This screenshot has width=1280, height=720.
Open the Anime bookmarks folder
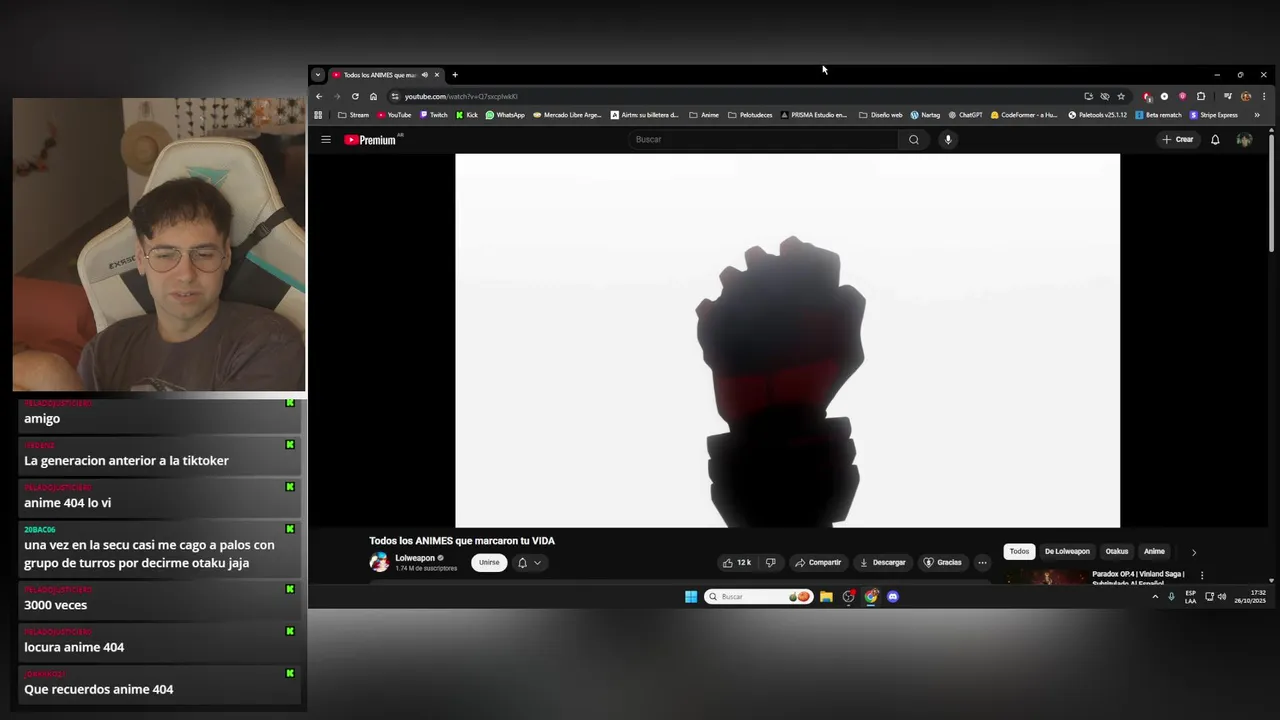pos(704,115)
